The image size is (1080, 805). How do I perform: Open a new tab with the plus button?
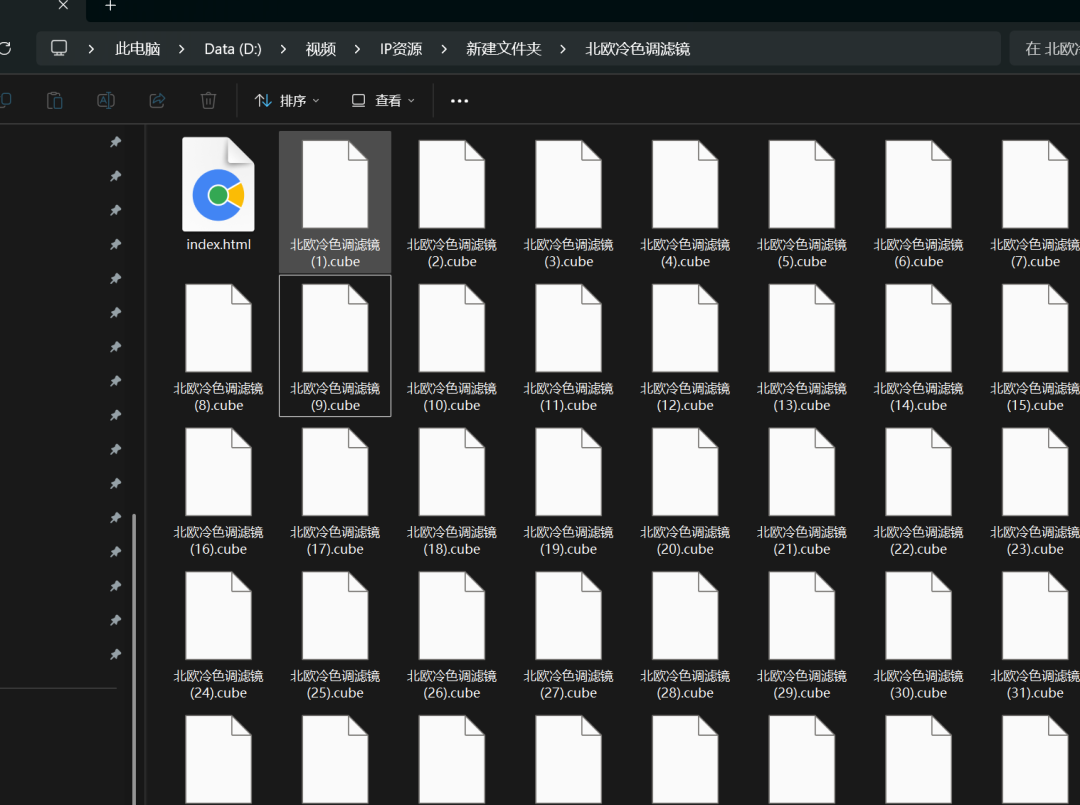pos(110,6)
